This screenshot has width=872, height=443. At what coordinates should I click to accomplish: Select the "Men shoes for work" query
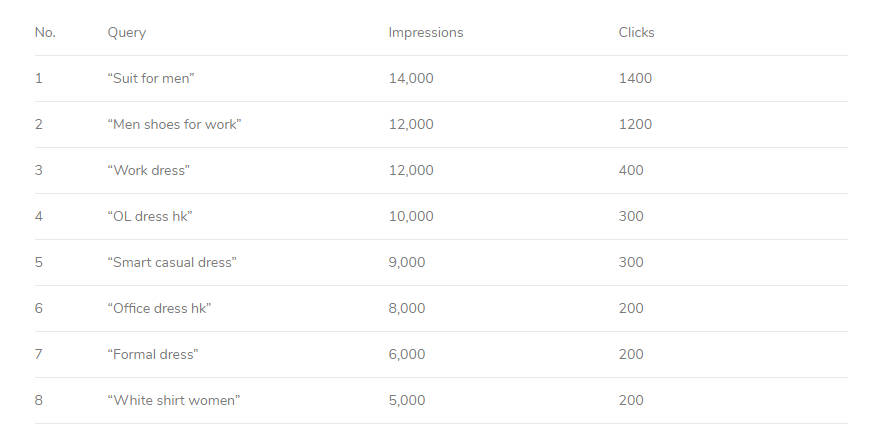click(174, 125)
